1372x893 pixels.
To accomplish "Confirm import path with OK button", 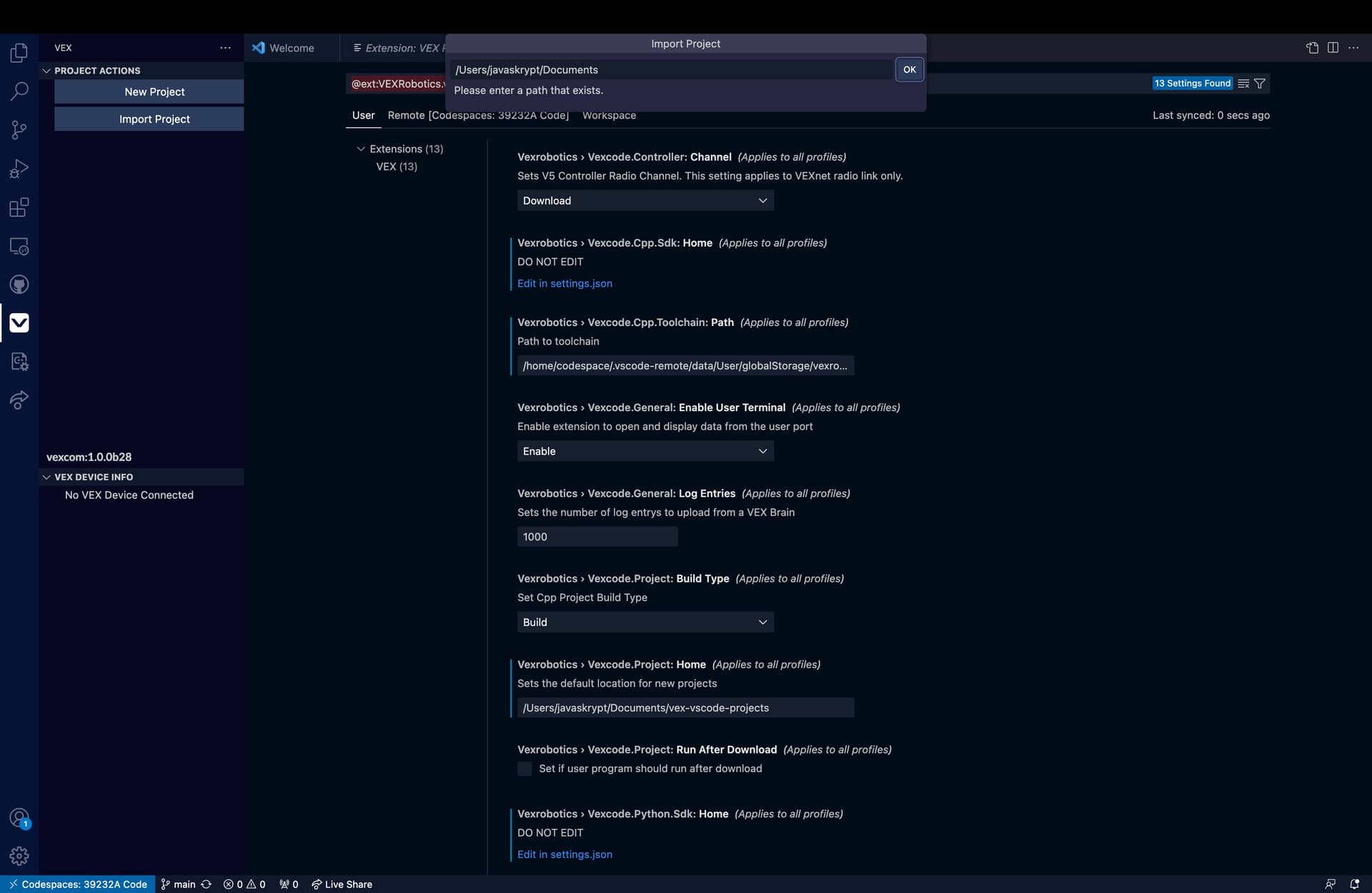I will 909,69.
